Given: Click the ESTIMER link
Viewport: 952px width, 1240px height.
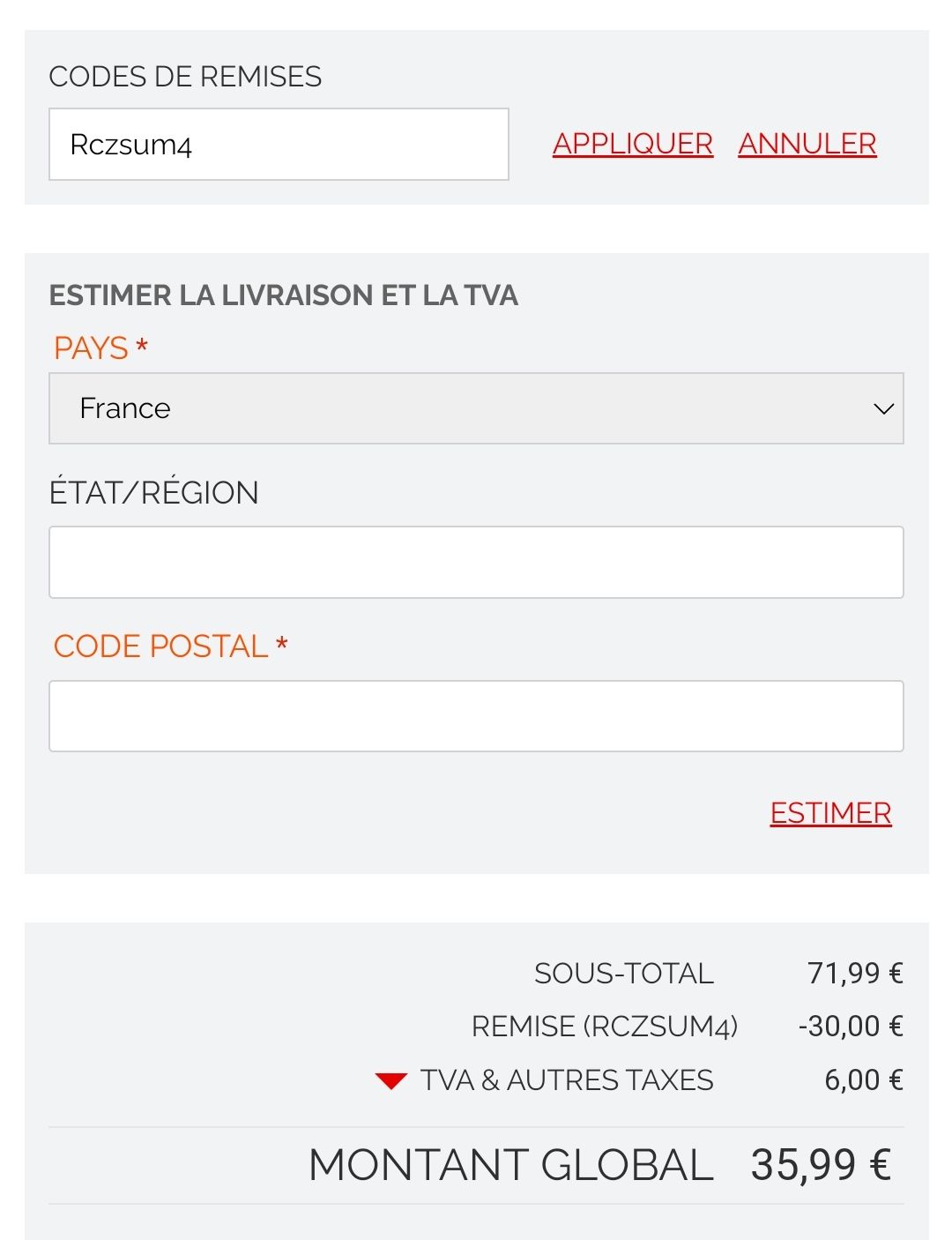Looking at the screenshot, I should tap(830, 812).
